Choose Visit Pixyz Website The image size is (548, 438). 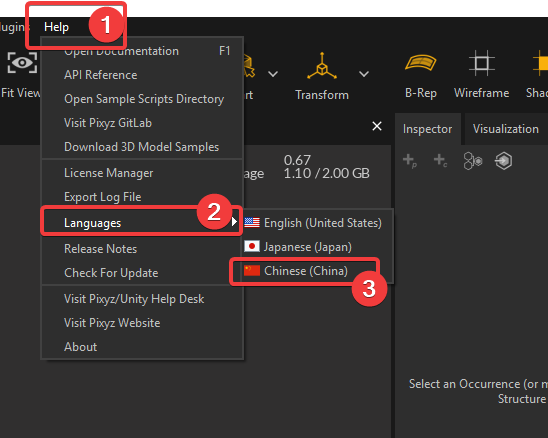tap(142, 323)
